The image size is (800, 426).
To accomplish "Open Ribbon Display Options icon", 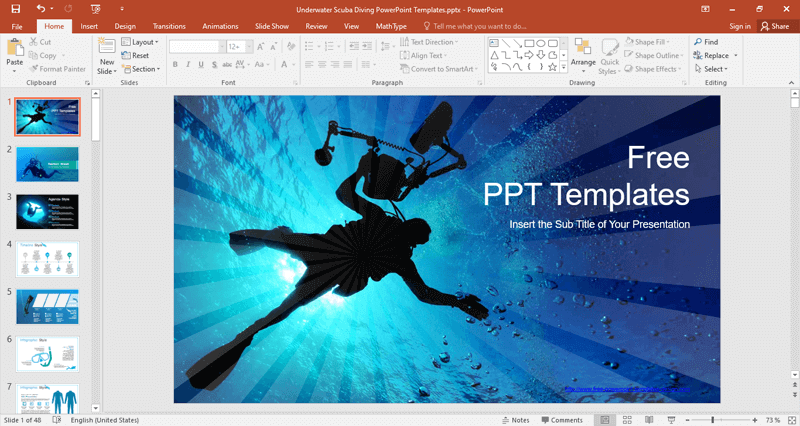I will click(x=706, y=9).
